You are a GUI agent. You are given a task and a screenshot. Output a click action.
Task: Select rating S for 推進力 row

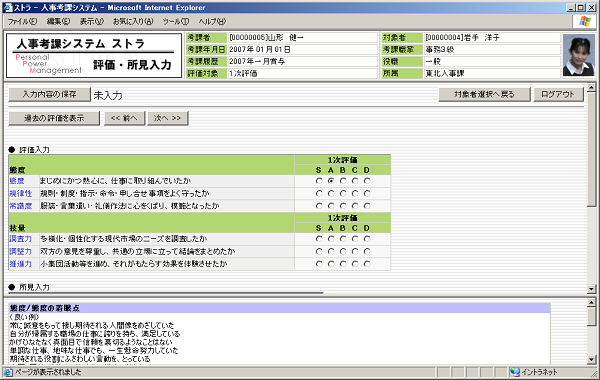(x=319, y=264)
